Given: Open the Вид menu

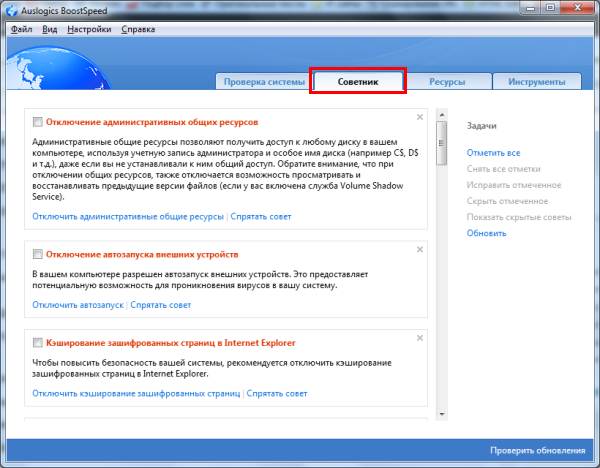Looking at the screenshot, I should click(x=49, y=29).
